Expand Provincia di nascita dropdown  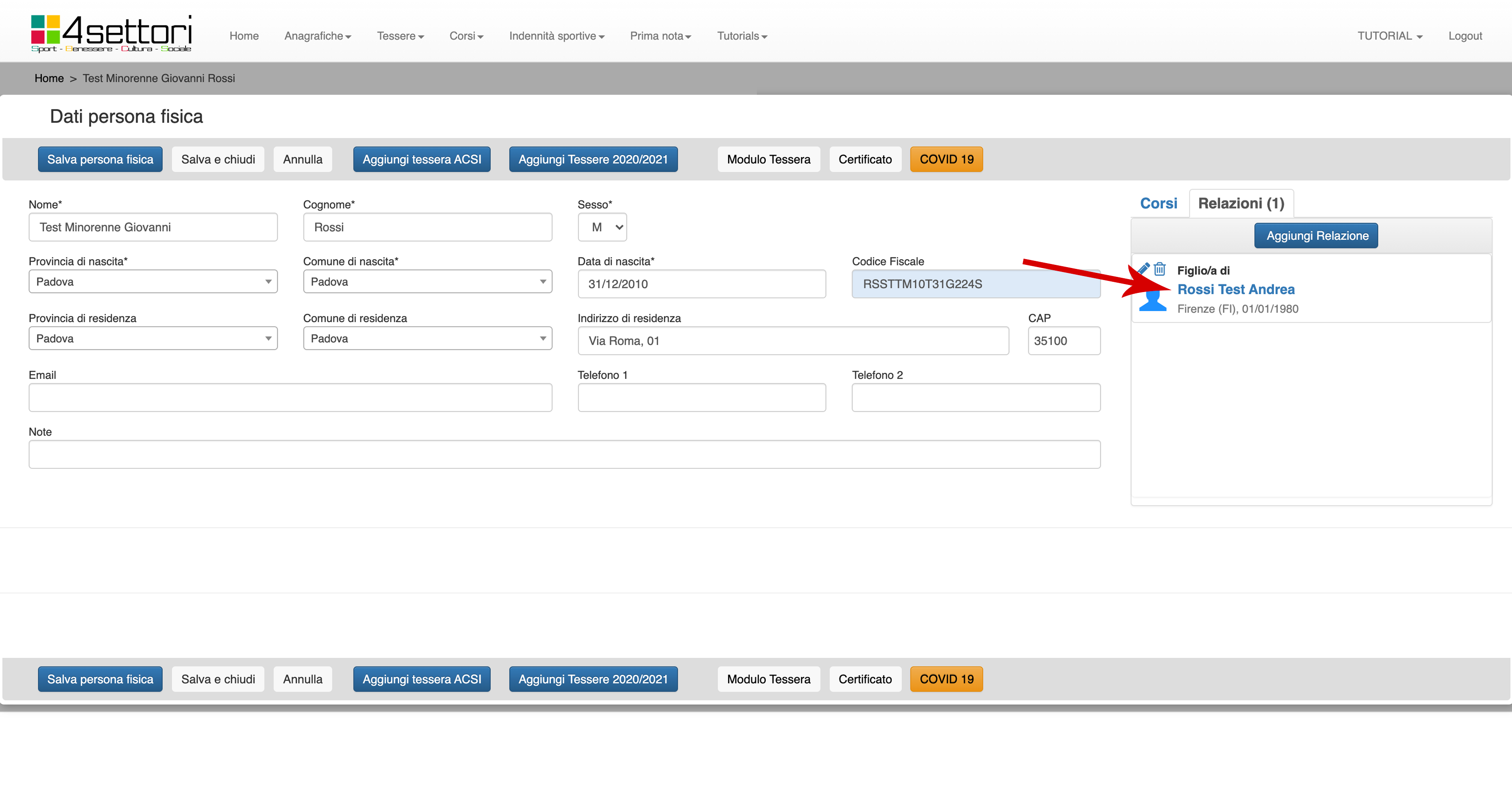point(153,282)
